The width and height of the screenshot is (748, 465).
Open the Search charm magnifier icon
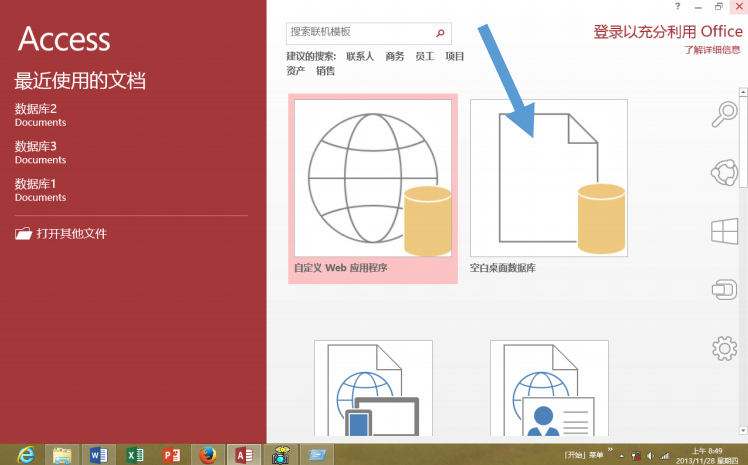click(x=725, y=114)
